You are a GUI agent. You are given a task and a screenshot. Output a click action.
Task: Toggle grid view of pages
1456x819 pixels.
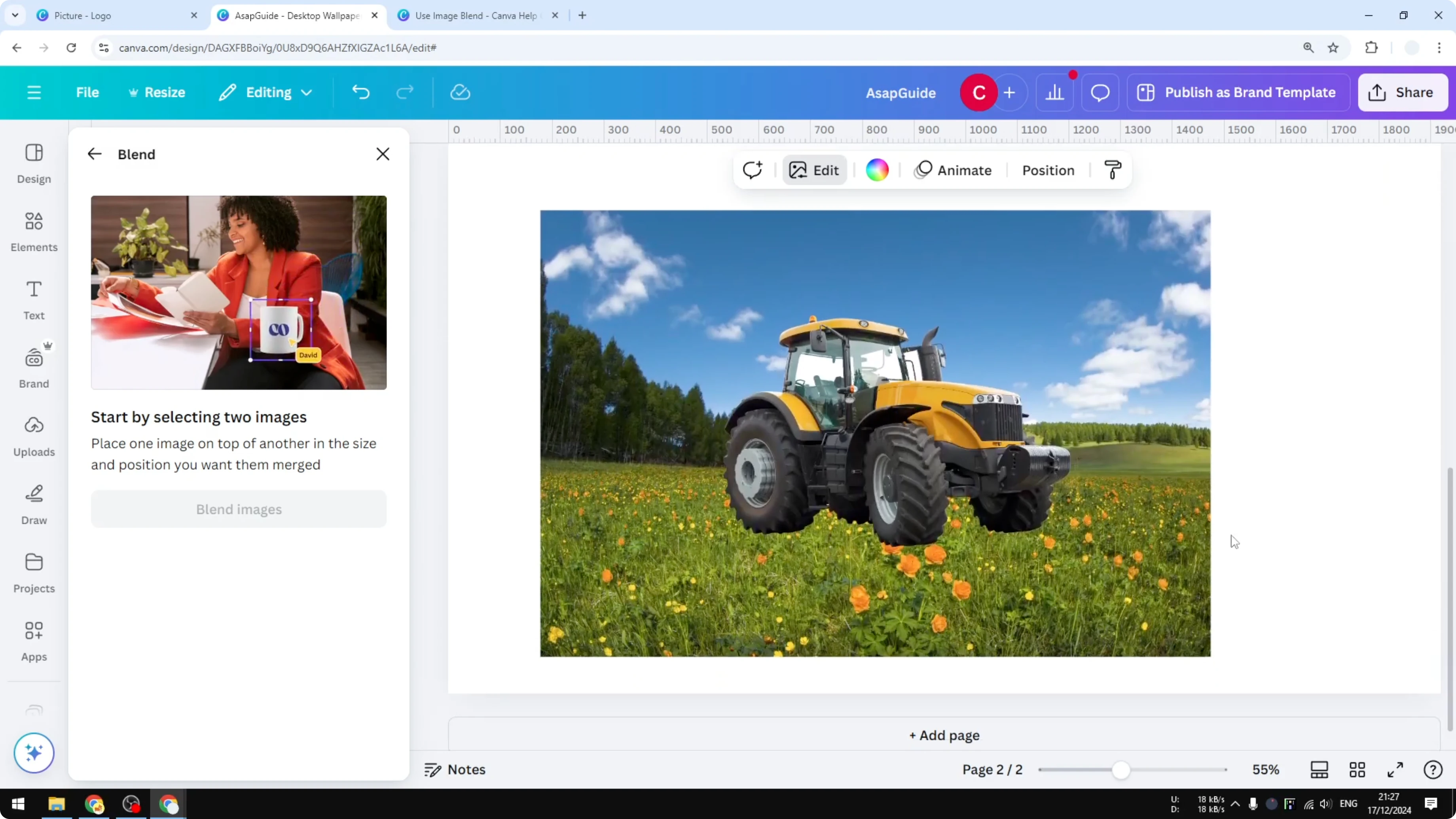tap(1357, 769)
